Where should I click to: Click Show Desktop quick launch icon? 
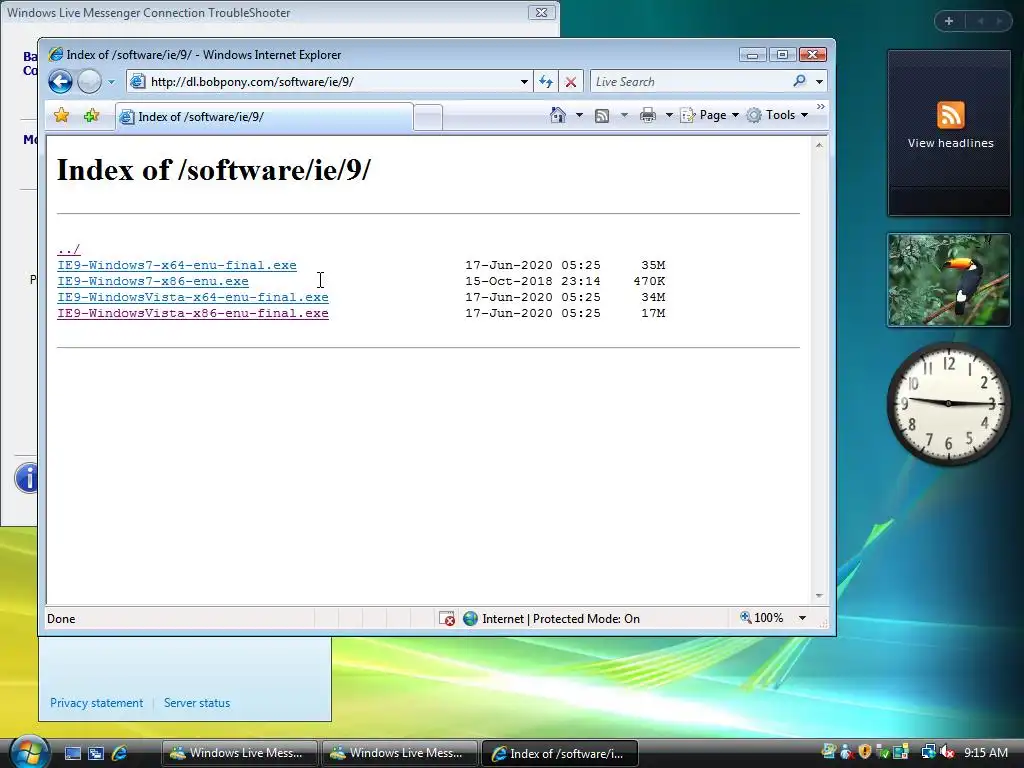(x=72, y=753)
